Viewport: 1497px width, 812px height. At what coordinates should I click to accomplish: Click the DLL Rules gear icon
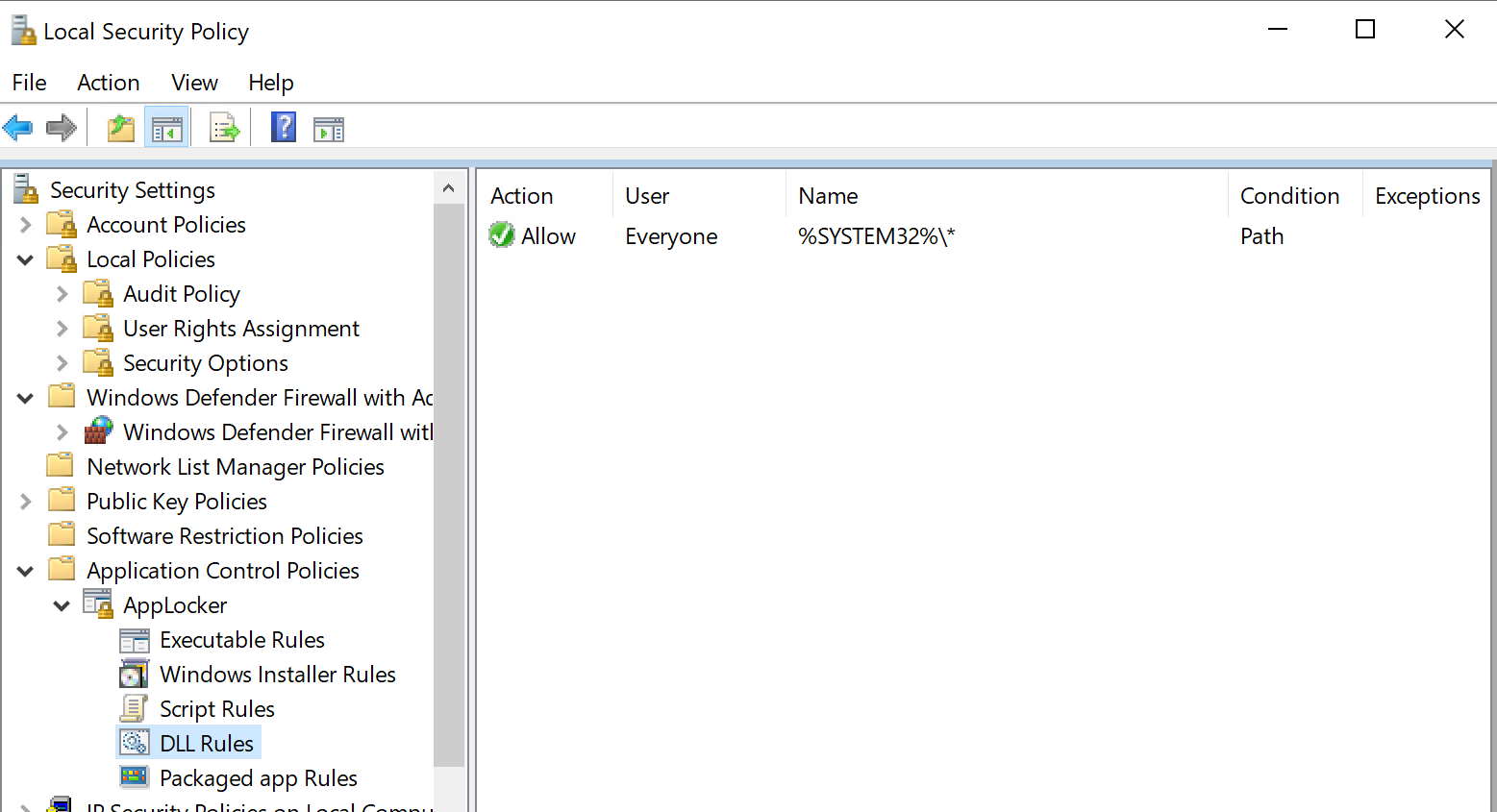coord(135,743)
